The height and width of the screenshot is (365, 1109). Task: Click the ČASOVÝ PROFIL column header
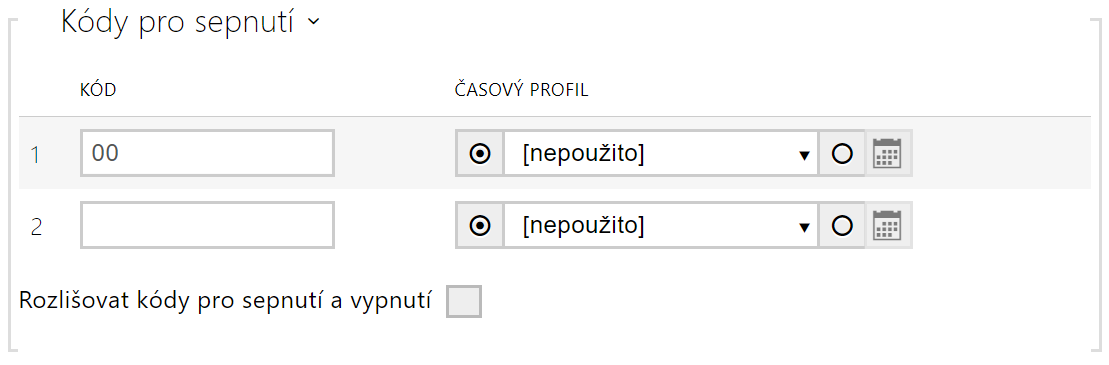[521, 90]
